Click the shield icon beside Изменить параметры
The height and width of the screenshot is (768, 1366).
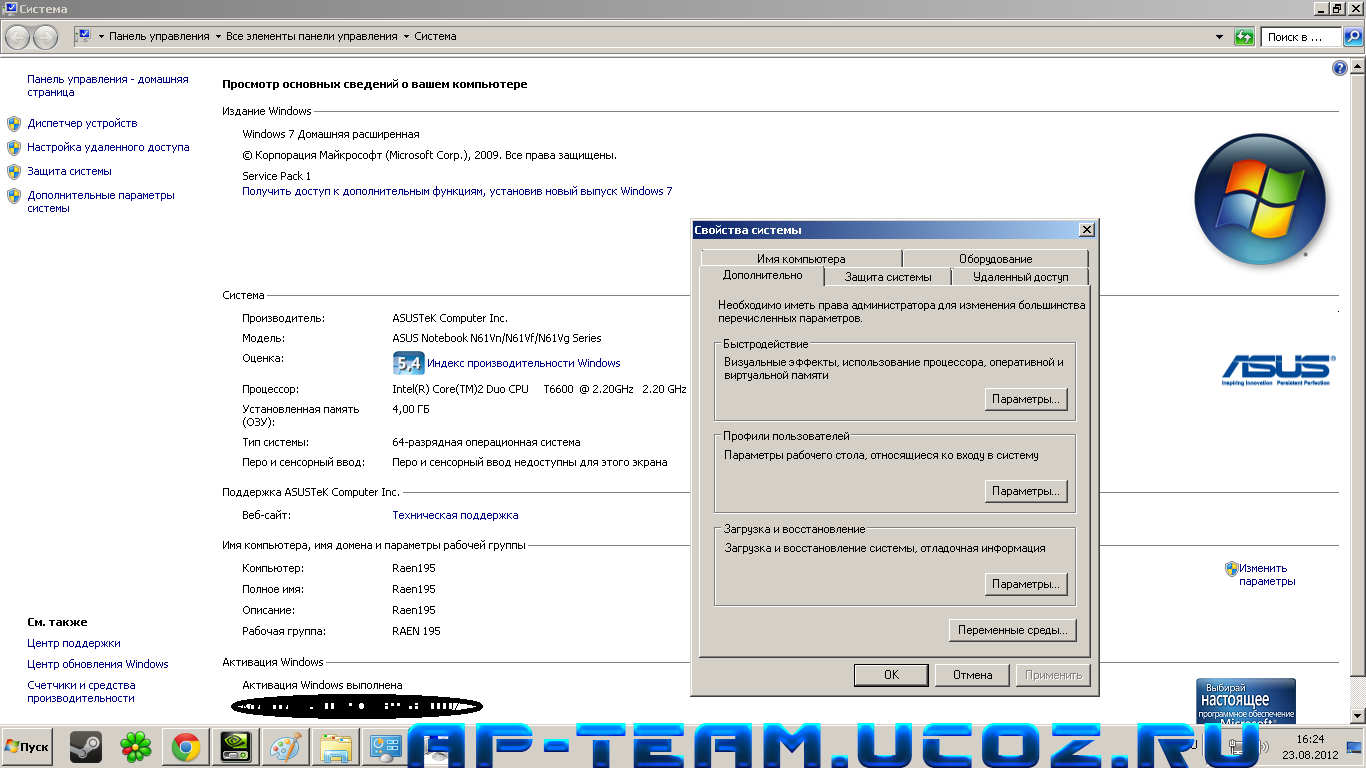(x=1232, y=569)
